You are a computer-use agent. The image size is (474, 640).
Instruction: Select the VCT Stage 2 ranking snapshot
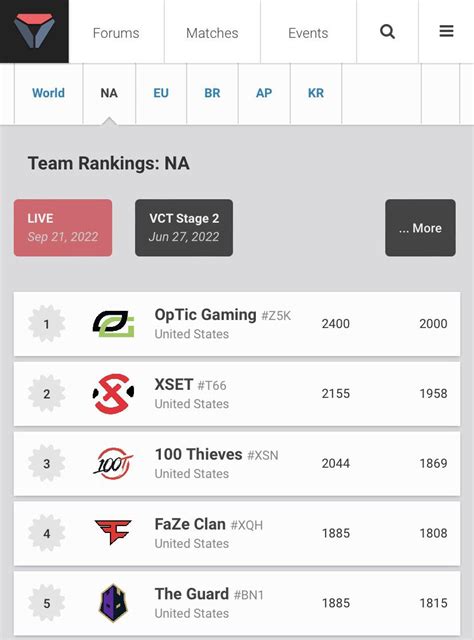pos(184,228)
